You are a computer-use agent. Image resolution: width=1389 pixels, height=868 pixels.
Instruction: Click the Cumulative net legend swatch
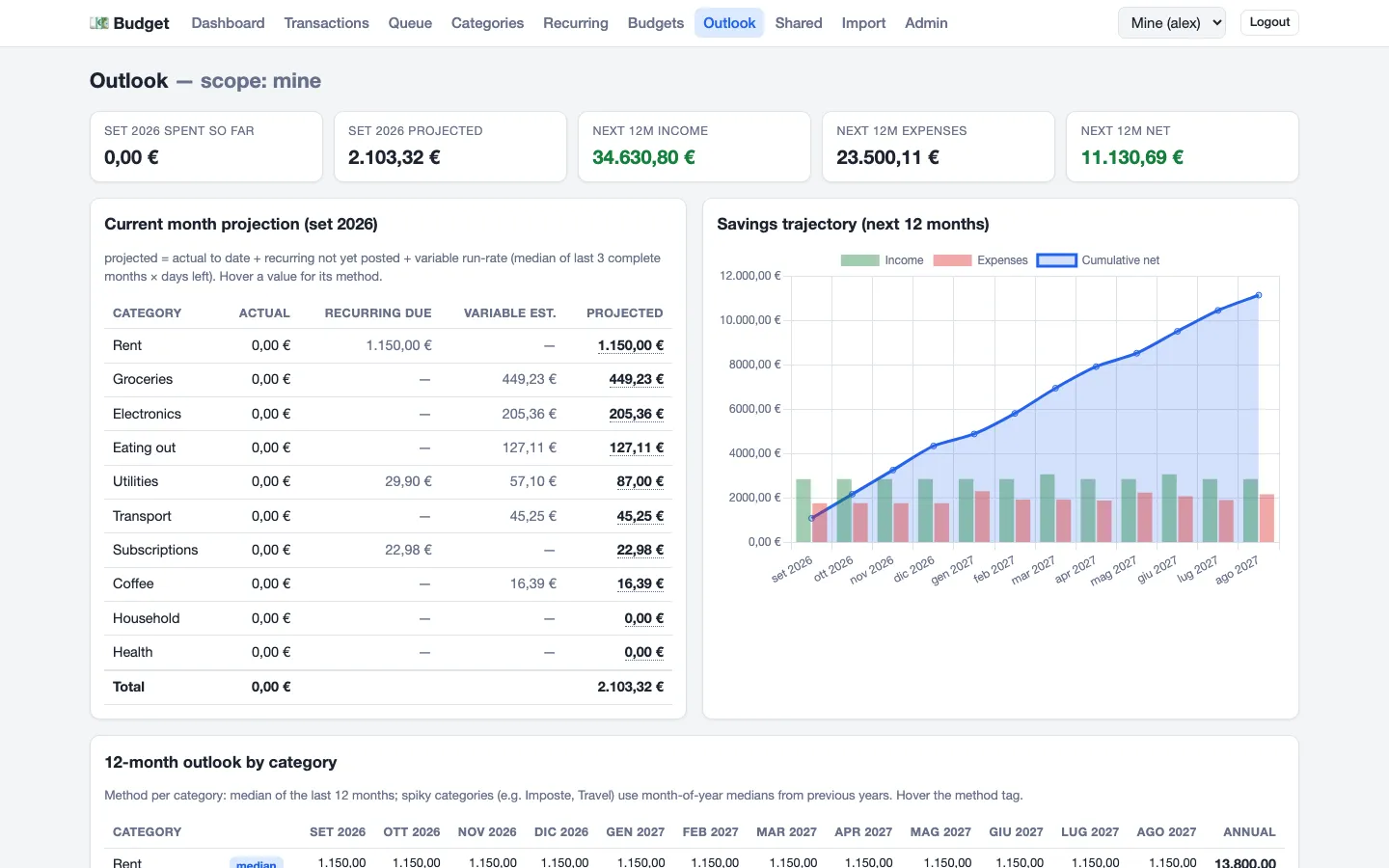1056,260
